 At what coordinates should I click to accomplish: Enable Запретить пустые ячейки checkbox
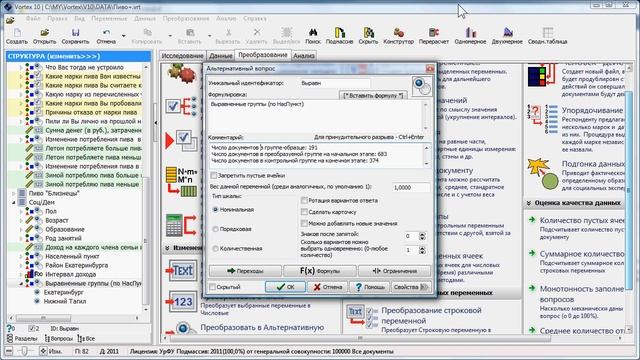(x=213, y=176)
